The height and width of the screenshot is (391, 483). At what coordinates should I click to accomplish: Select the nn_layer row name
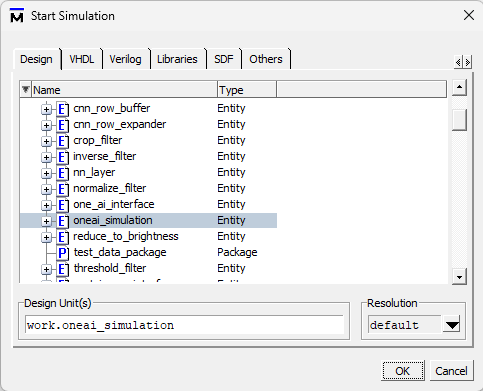[x=94, y=172]
